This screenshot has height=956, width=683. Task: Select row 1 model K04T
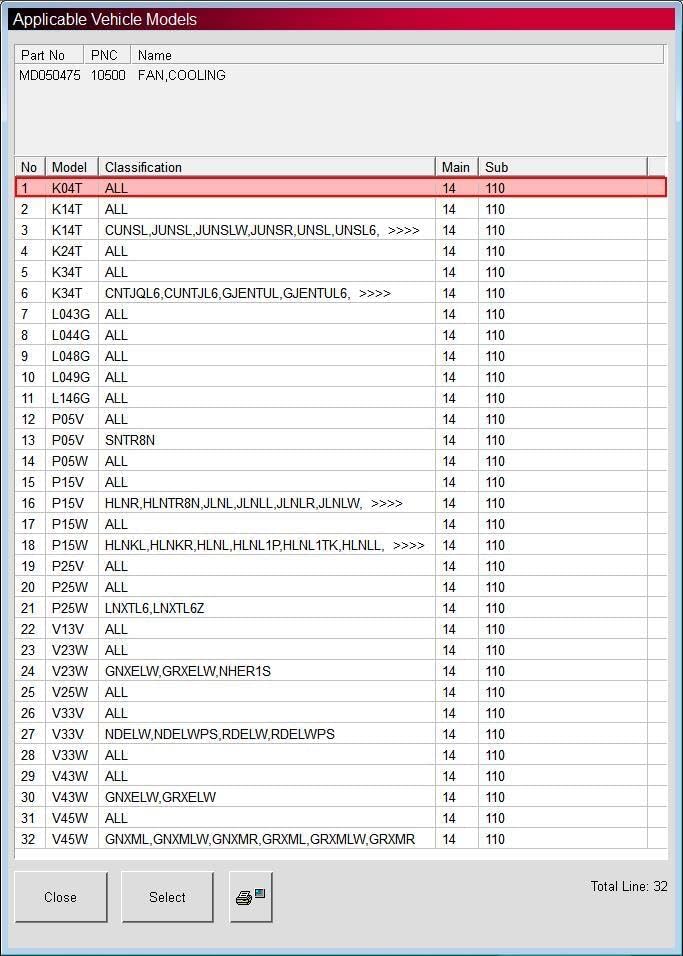click(x=340, y=188)
